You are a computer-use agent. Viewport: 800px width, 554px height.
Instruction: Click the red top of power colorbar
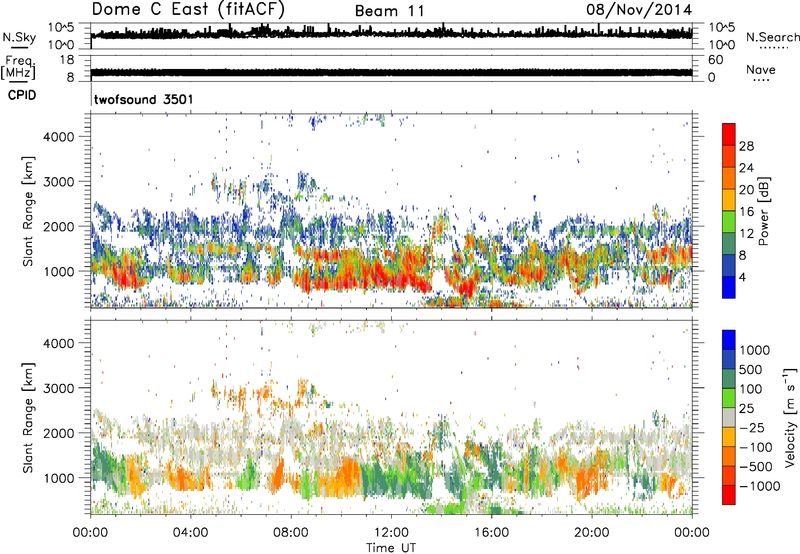tap(729, 134)
